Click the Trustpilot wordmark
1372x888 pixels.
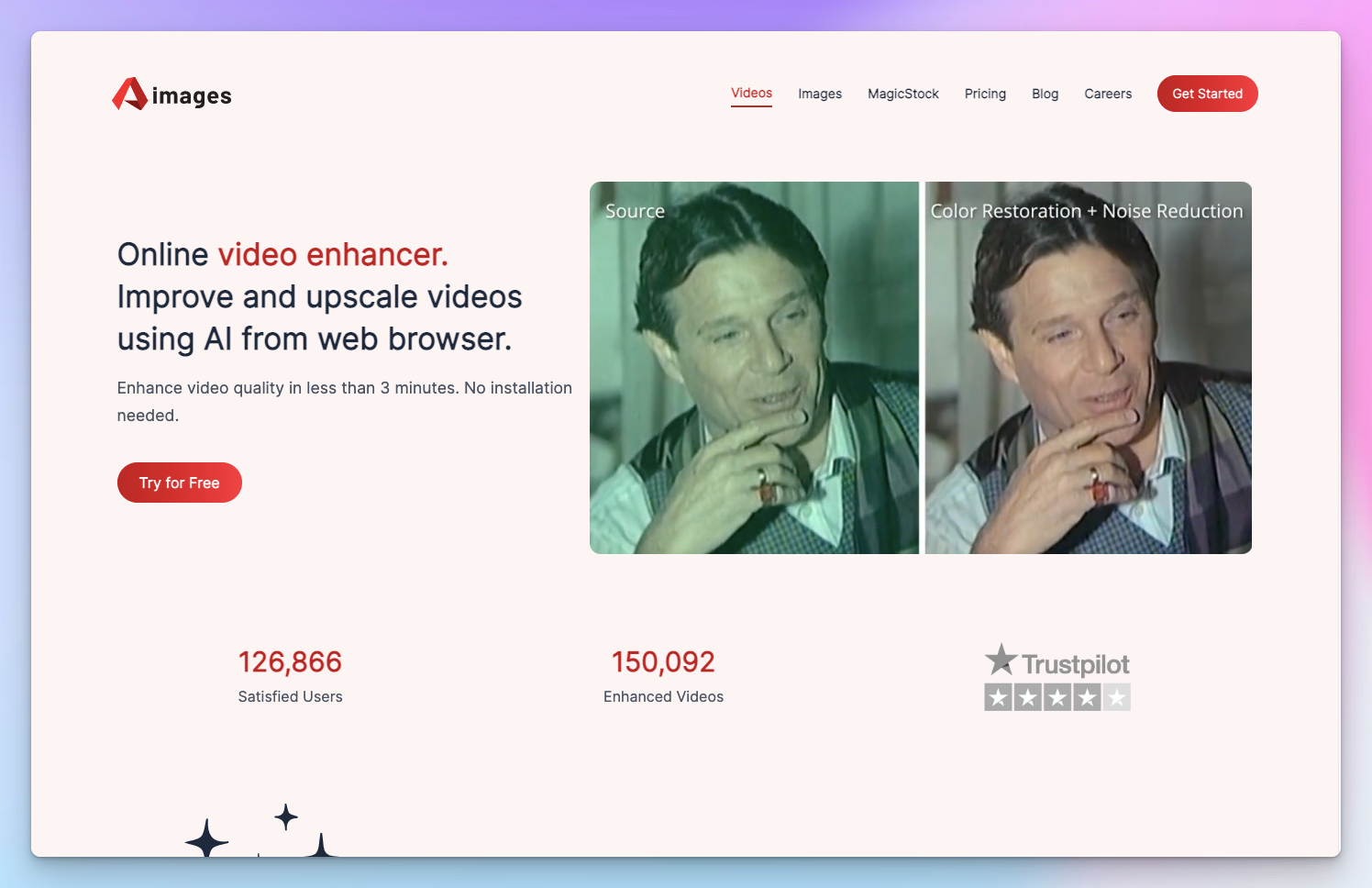point(1076,664)
